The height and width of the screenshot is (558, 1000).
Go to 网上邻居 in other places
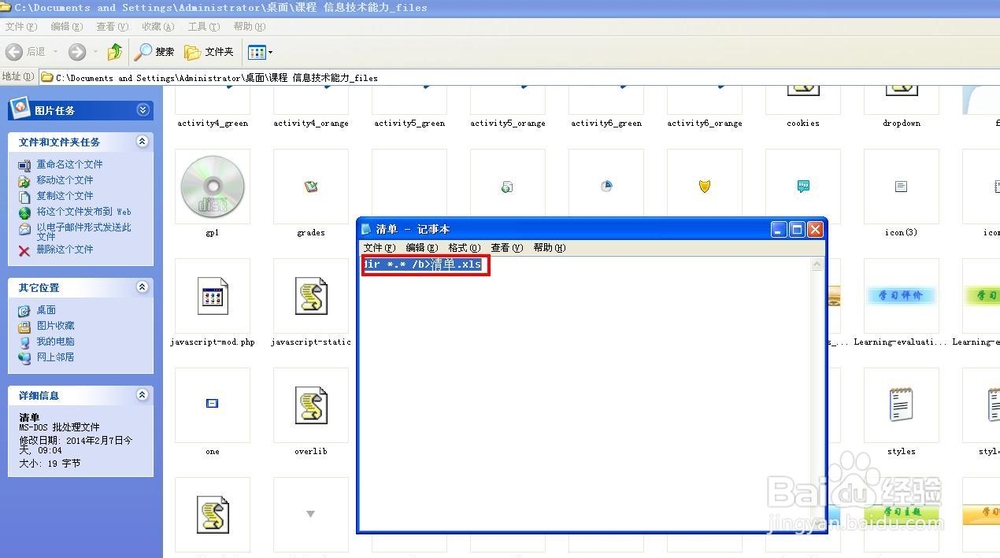point(55,357)
